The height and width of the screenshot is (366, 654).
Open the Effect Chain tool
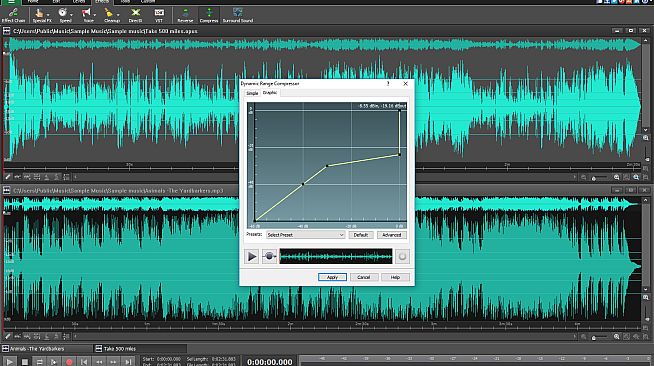click(x=13, y=15)
